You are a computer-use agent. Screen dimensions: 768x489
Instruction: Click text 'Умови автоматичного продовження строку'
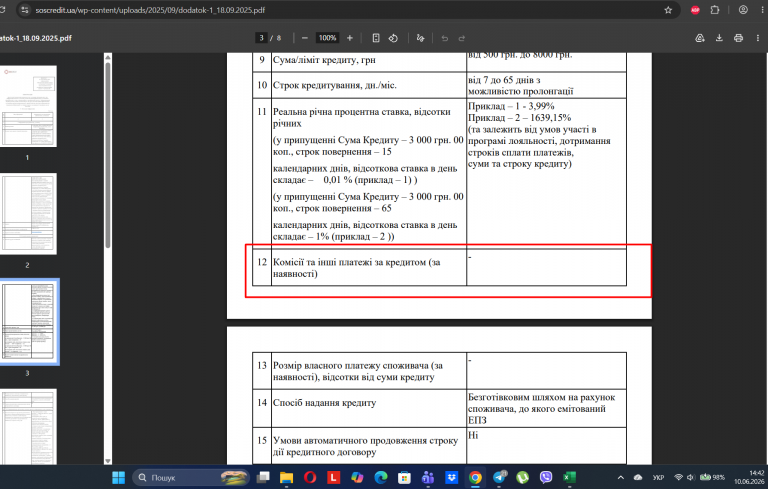tap(365, 440)
